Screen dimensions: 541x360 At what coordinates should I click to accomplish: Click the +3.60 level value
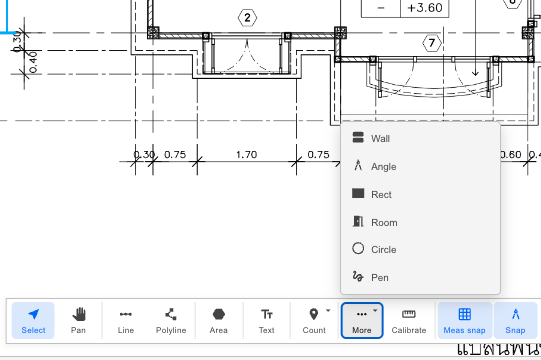click(425, 8)
